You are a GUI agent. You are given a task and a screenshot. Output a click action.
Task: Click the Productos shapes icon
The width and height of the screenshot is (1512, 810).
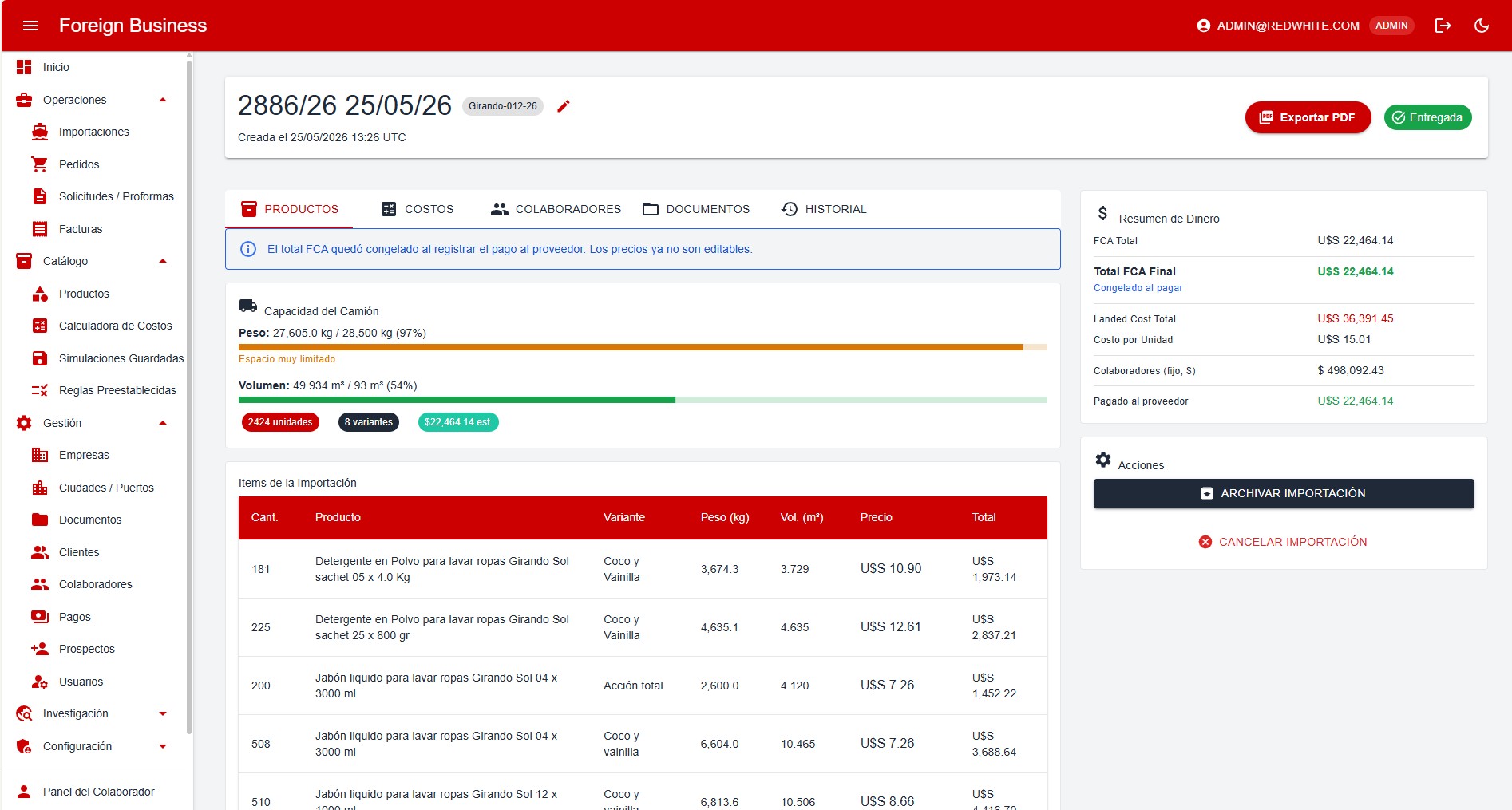tap(40, 294)
